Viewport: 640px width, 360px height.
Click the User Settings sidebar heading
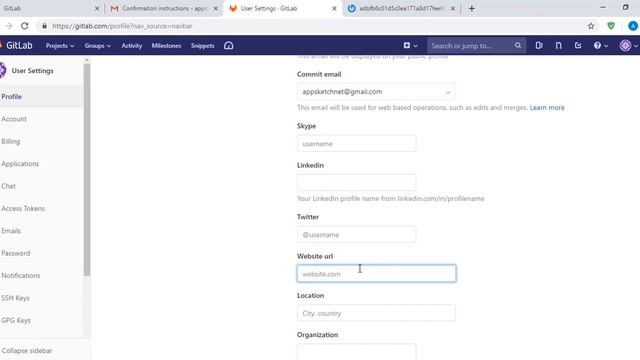coord(32,71)
